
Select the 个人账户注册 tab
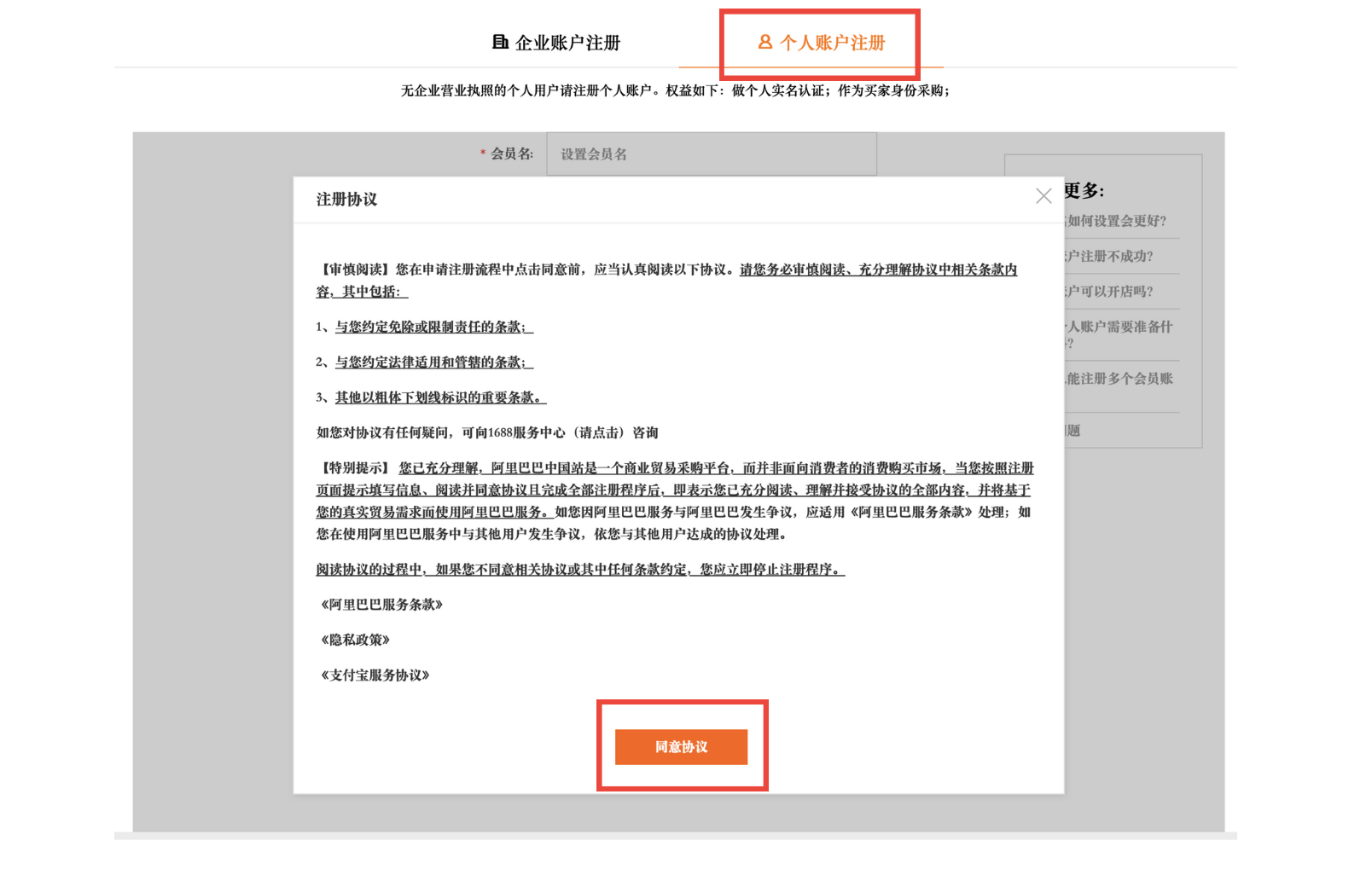pos(821,43)
